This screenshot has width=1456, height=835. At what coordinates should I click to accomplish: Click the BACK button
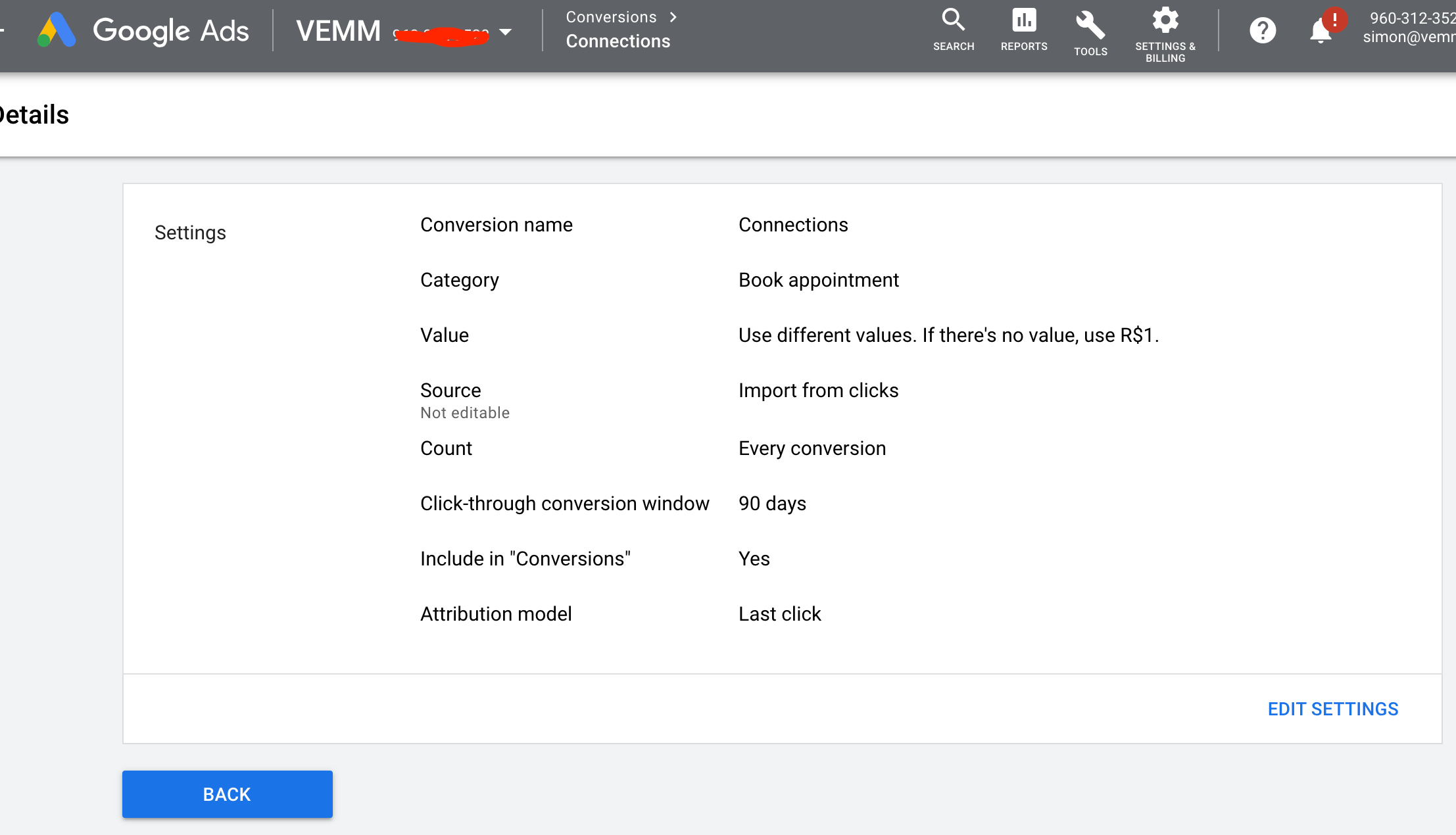click(226, 794)
